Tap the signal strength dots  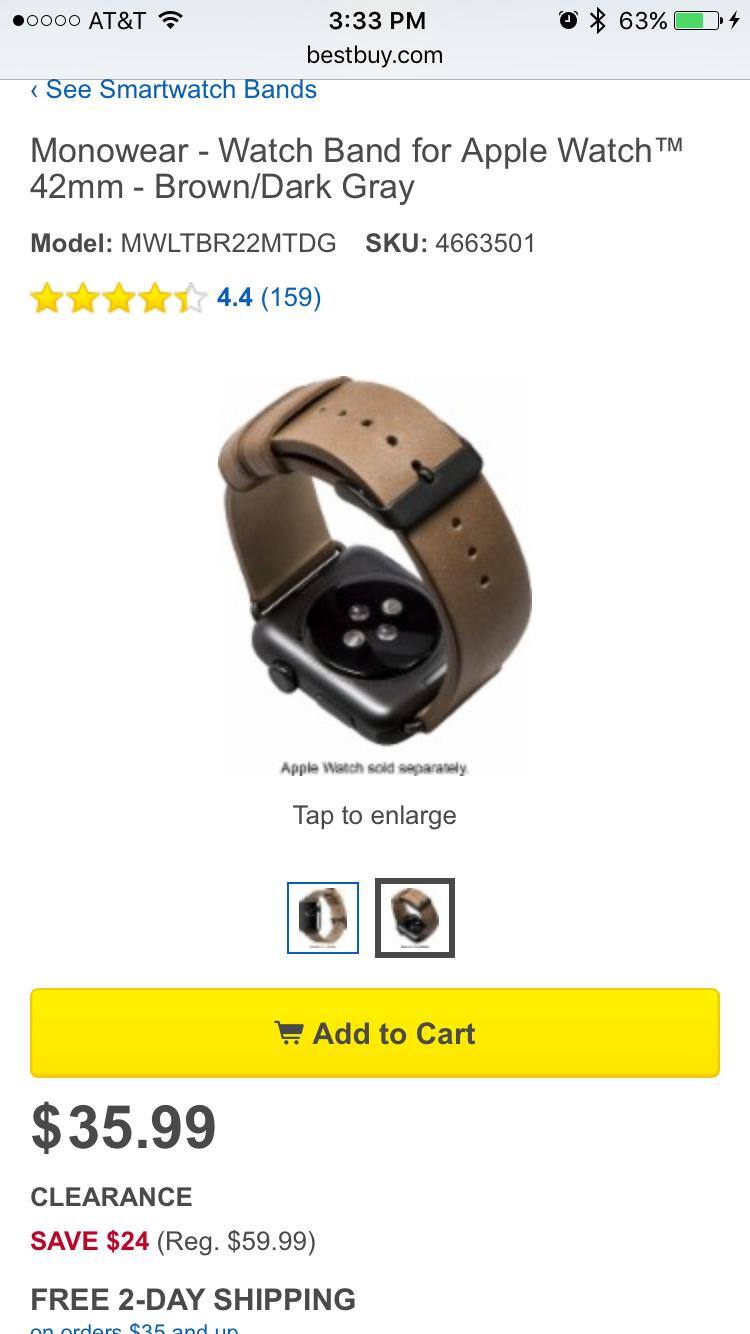click(46, 21)
